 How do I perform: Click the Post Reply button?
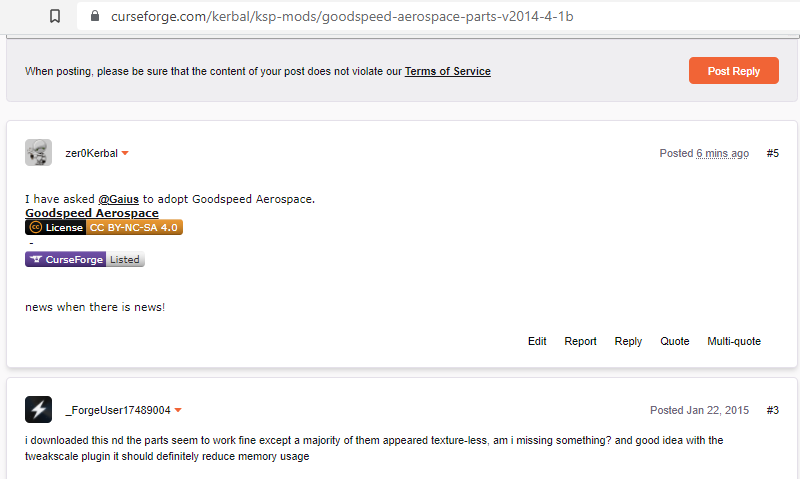tap(734, 71)
